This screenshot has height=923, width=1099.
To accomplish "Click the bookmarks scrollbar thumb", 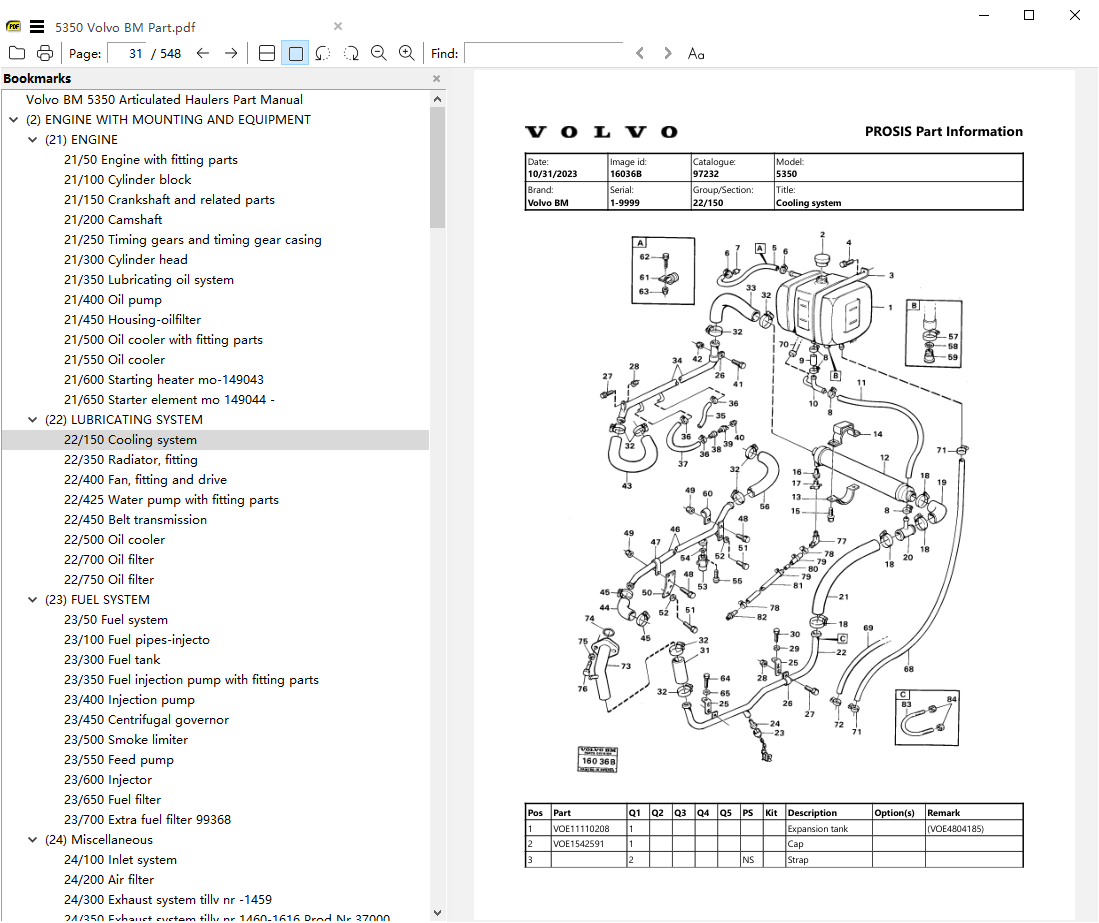I will point(437,168).
